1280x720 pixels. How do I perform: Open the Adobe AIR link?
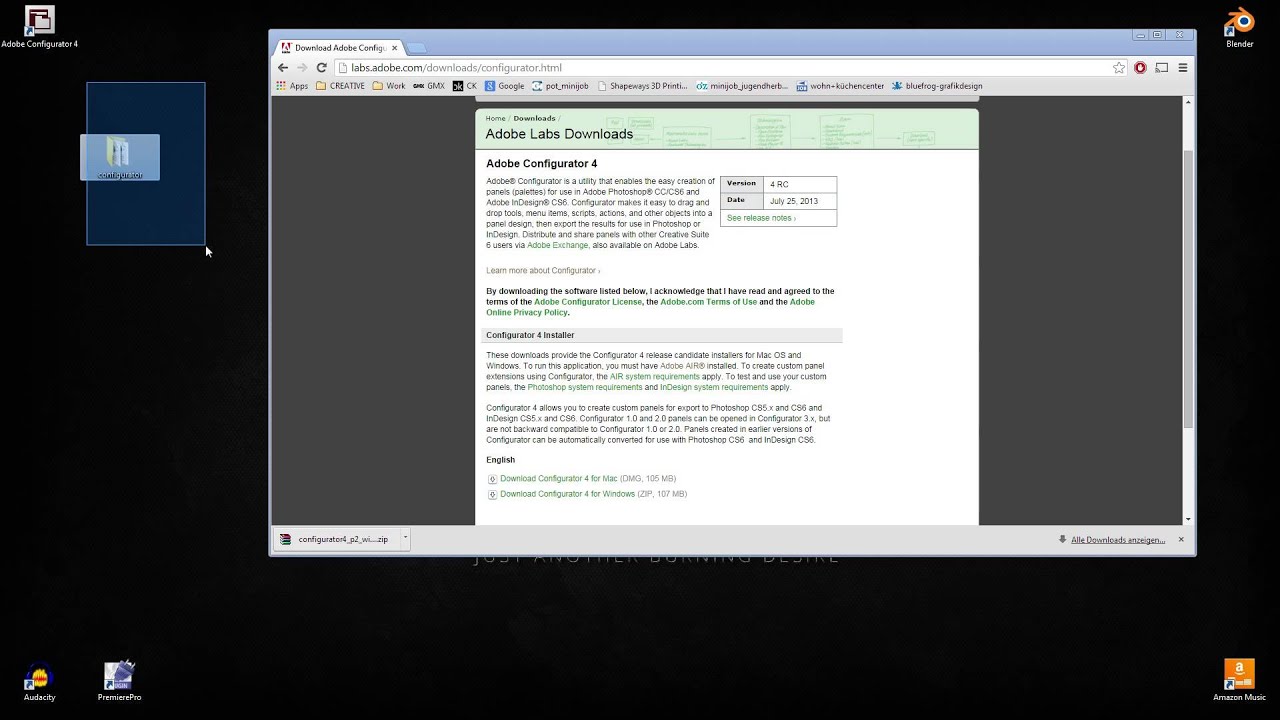click(x=682, y=366)
